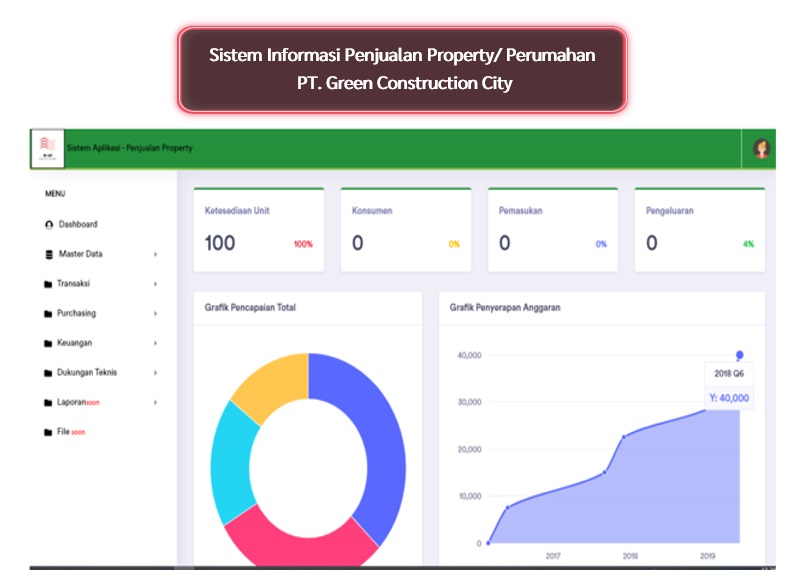Click the Sistem Aplikasi - Penjualan Property title
The width and height of the screenshot is (800, 584).
tap(130, 148)
